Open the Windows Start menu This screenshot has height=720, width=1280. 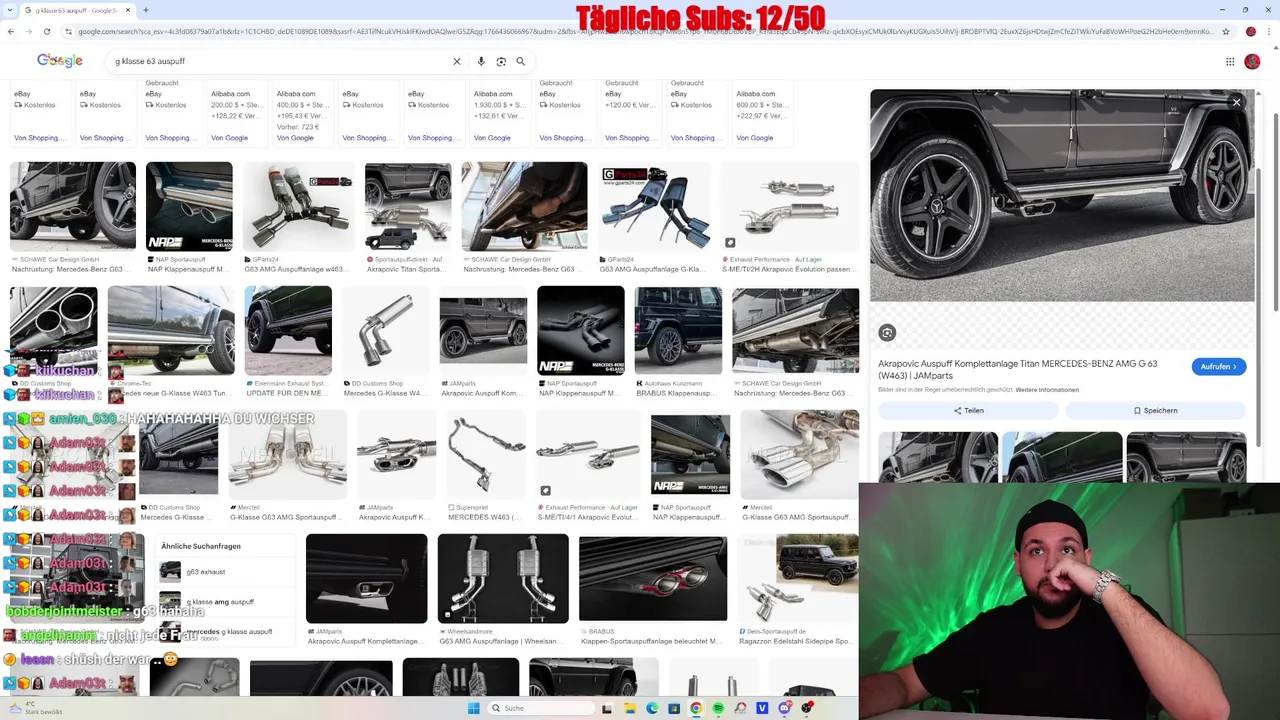coord(473,708)
